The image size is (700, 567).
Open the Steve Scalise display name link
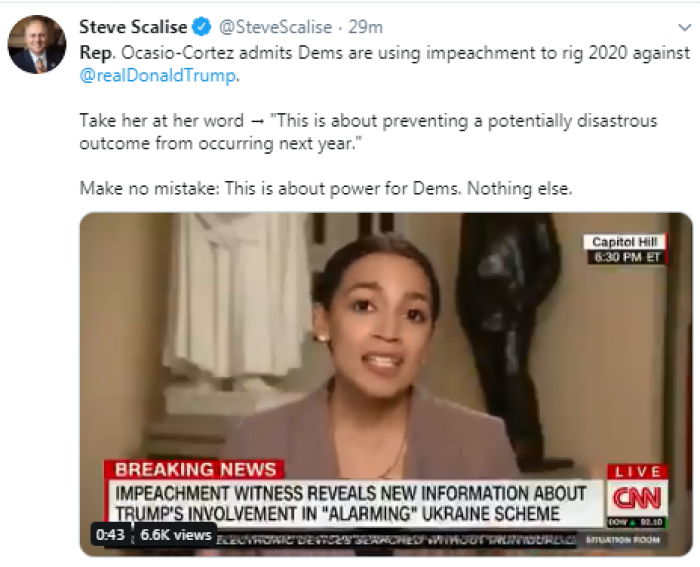(133, 27)
